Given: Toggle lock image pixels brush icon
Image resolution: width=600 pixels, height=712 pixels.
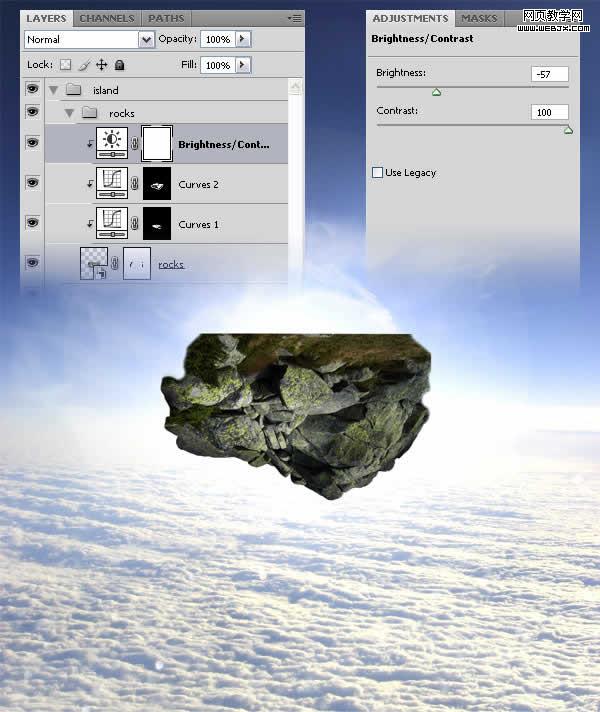Looking at the screenshot, I should coord(84,65).
